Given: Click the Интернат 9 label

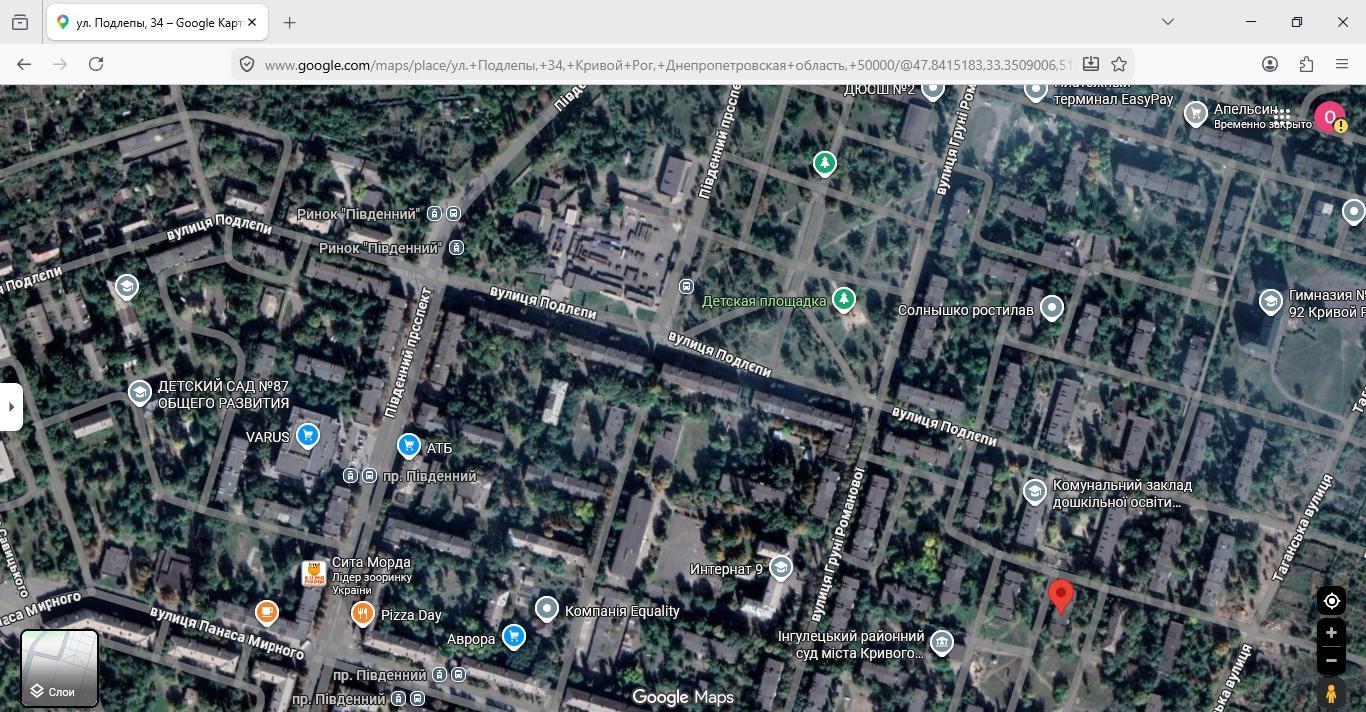Looking at the screenshot, I should pos(726,569).
